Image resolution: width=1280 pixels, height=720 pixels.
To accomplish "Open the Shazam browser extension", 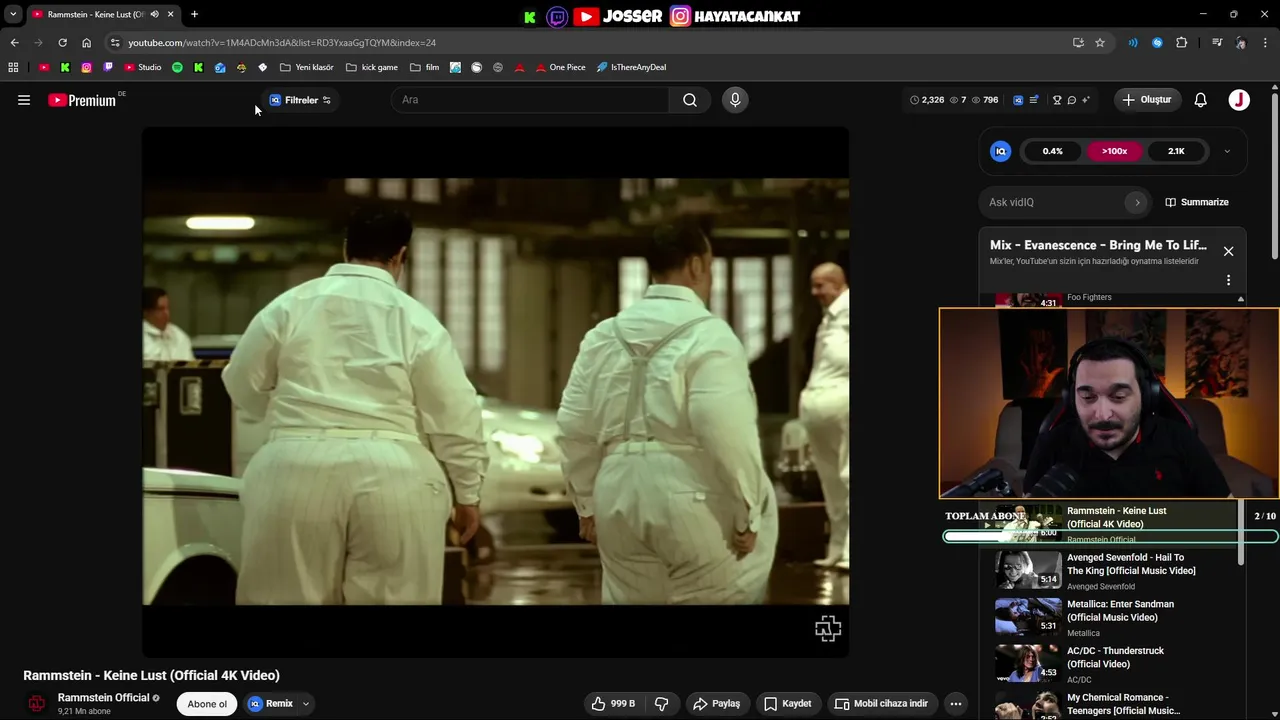I will (1157, 43).
